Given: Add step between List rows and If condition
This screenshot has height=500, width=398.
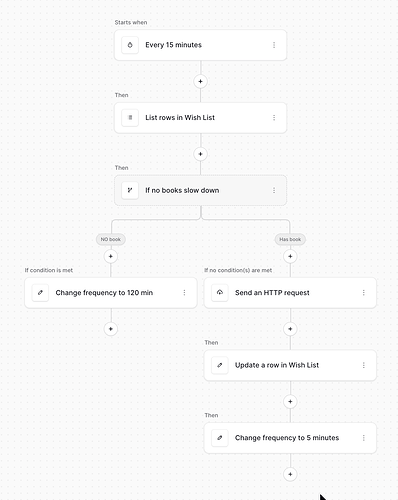Looking at the screenshot, I should click(200, 154).
